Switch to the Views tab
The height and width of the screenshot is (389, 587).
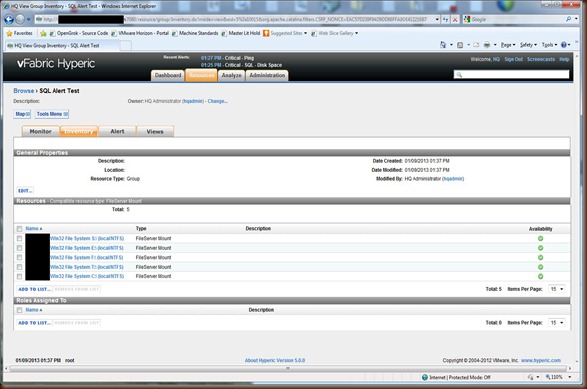tap(155, 131)
